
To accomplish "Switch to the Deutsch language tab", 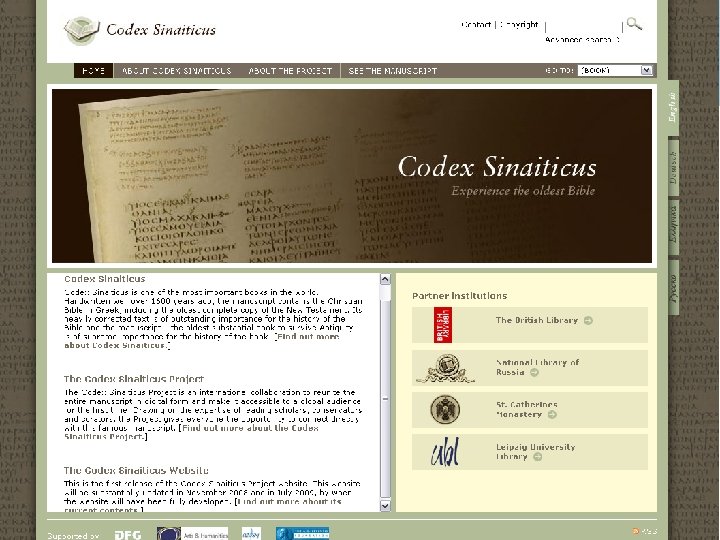I will pos(673,167).
